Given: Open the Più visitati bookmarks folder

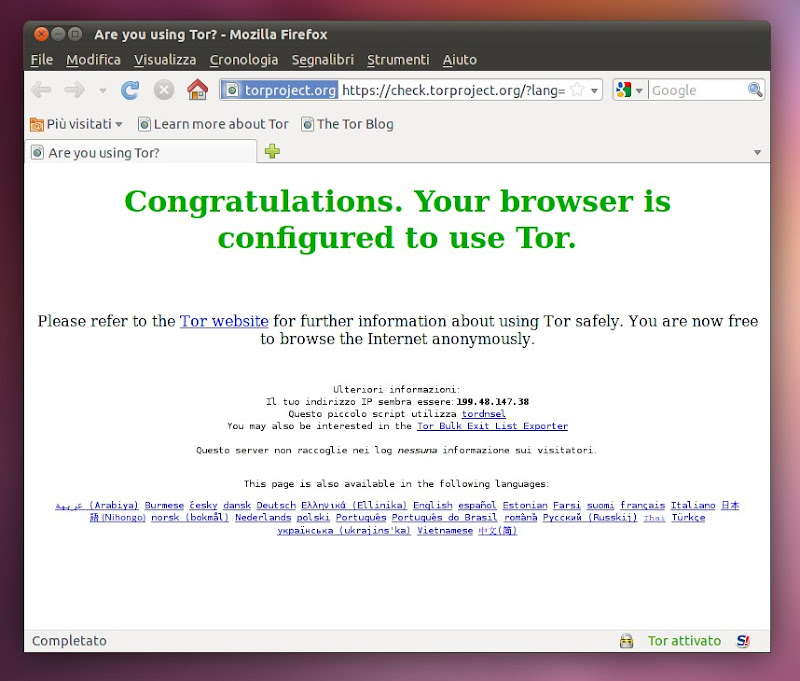Looking at the screenshot, I should (76, 124).
